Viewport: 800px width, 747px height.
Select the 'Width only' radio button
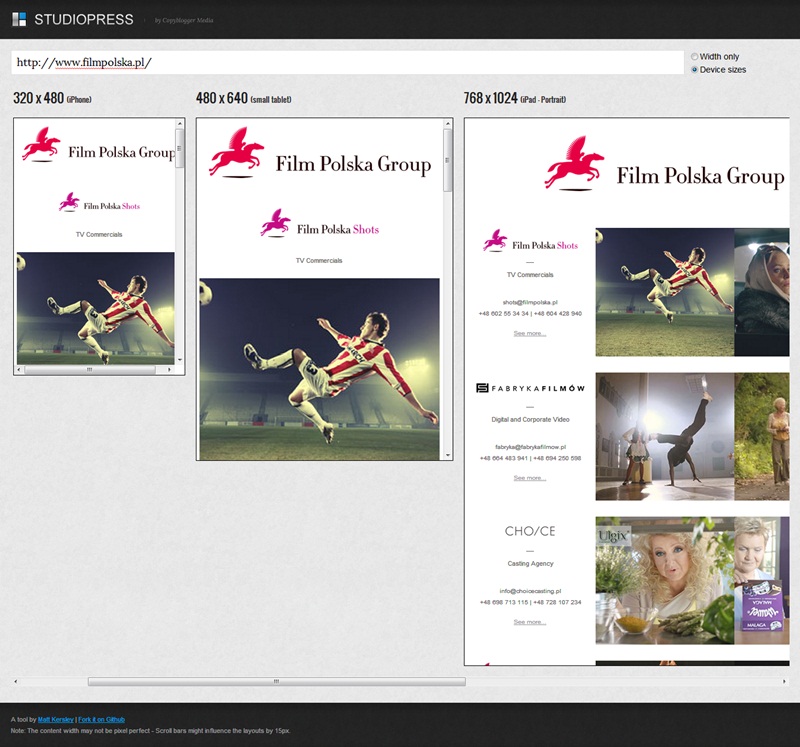(x=694, y=57)
